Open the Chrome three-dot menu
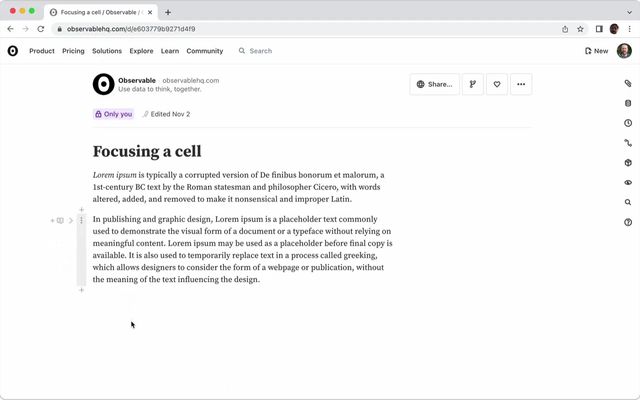 (x=629, y=29)
